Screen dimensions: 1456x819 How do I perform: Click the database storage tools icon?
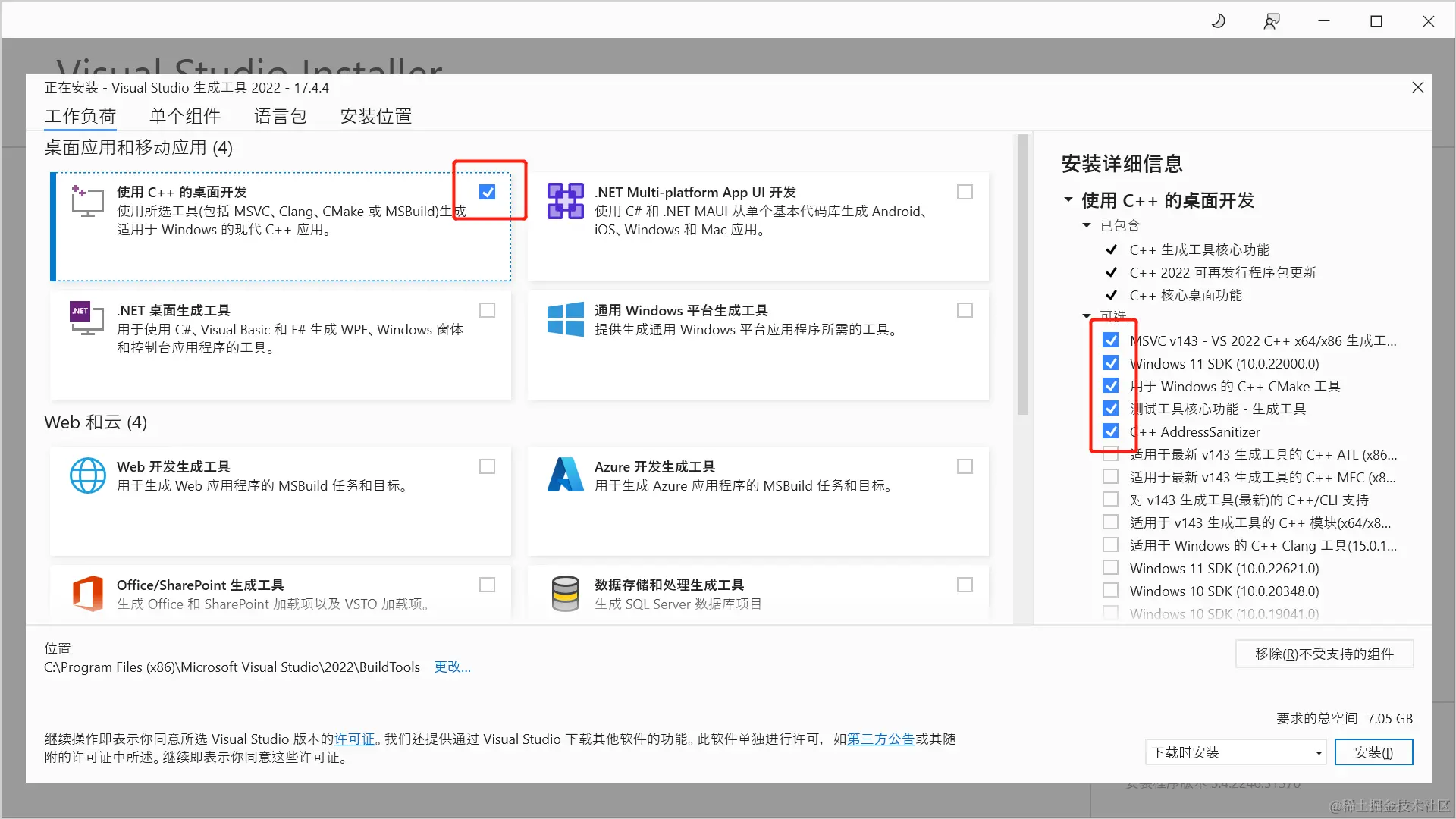pyautogui.click(x=565, y=593)
